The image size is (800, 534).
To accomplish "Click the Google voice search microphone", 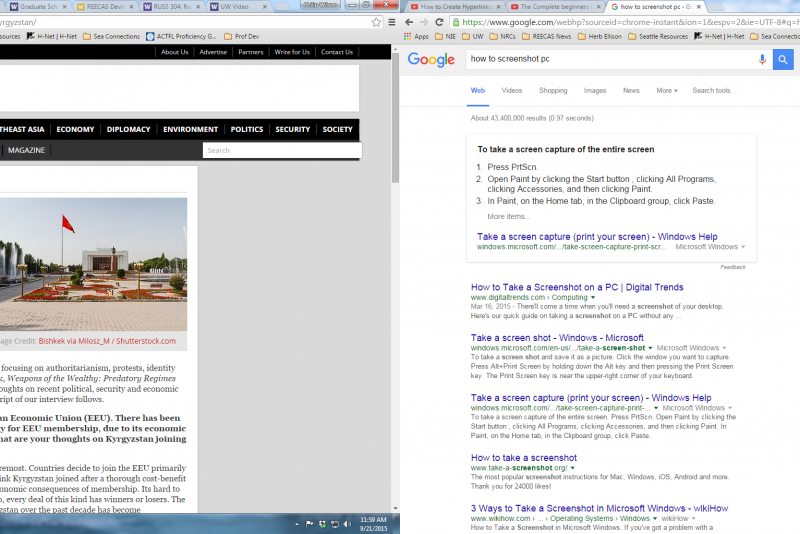I will (x=762, y=60).
